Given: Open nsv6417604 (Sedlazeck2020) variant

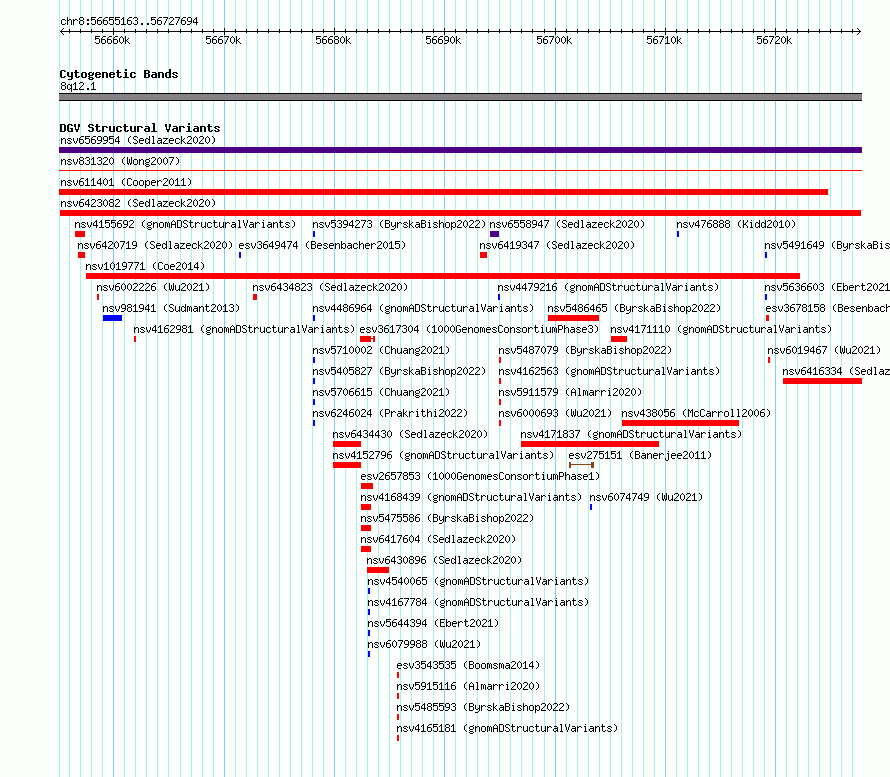Looking at the screenshot, I should pyautogui.click(x=438, y=539).
